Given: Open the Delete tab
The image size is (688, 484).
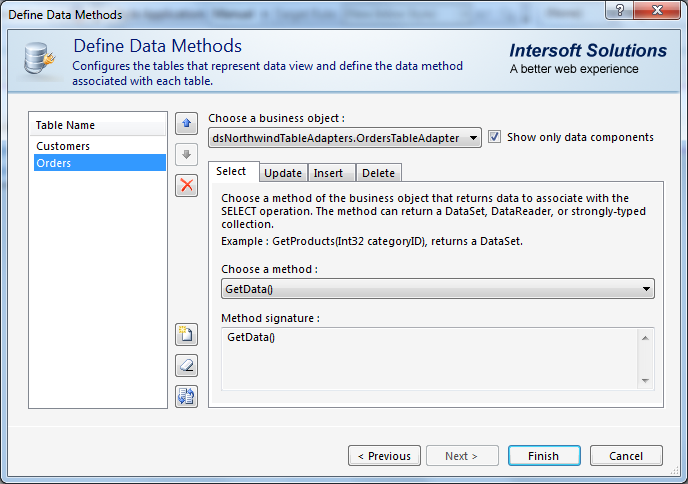Looking at the screenshot, I should pos(378,173).
